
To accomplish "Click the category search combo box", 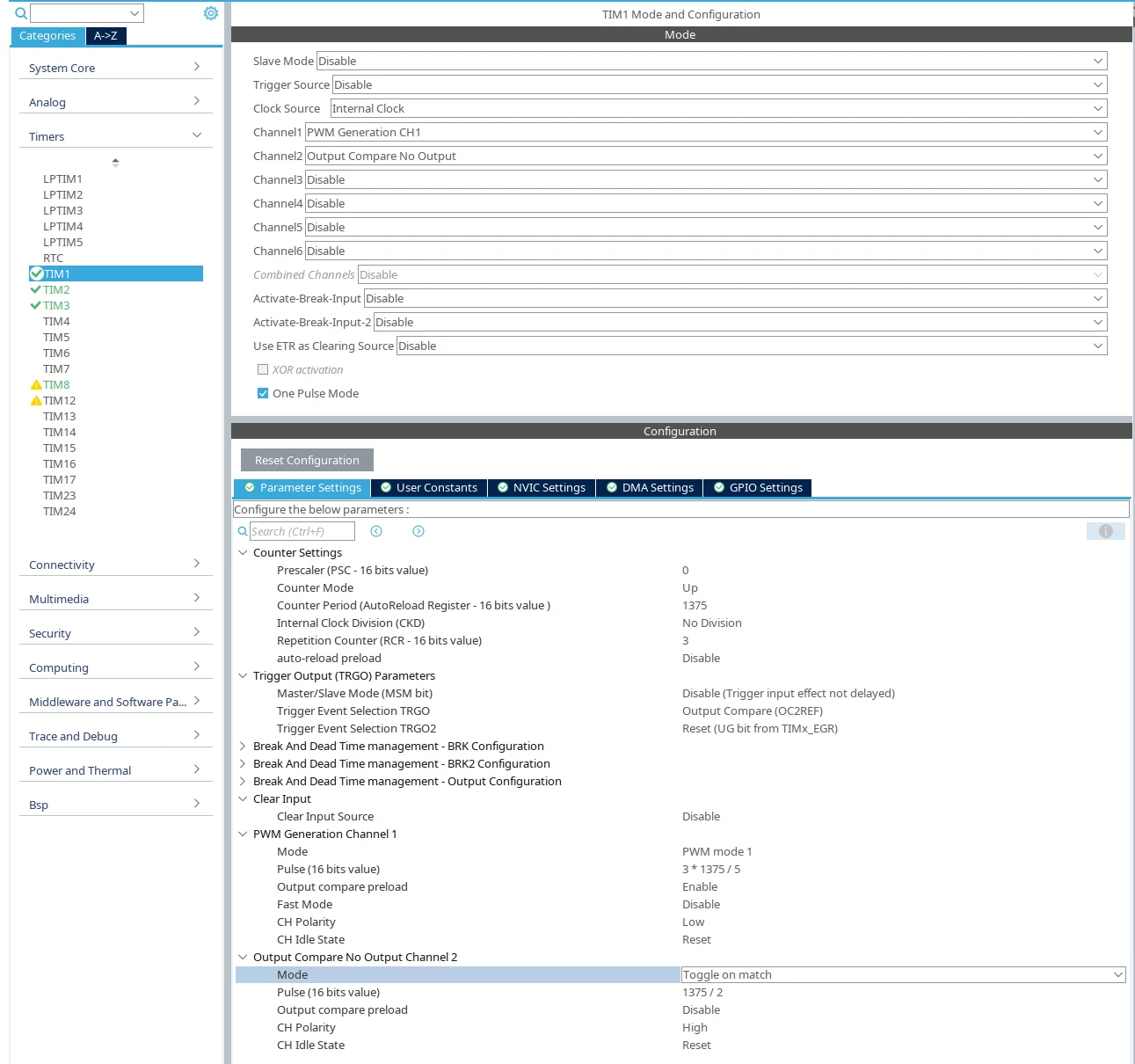I will (x=87, y=13).
